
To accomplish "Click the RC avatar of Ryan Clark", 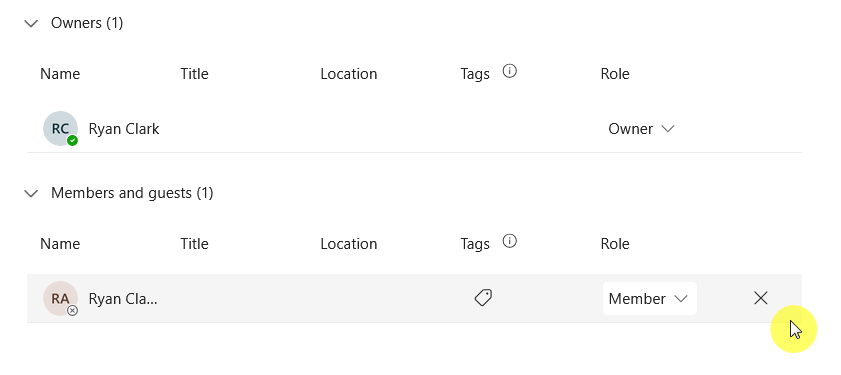I will point(60,128).
